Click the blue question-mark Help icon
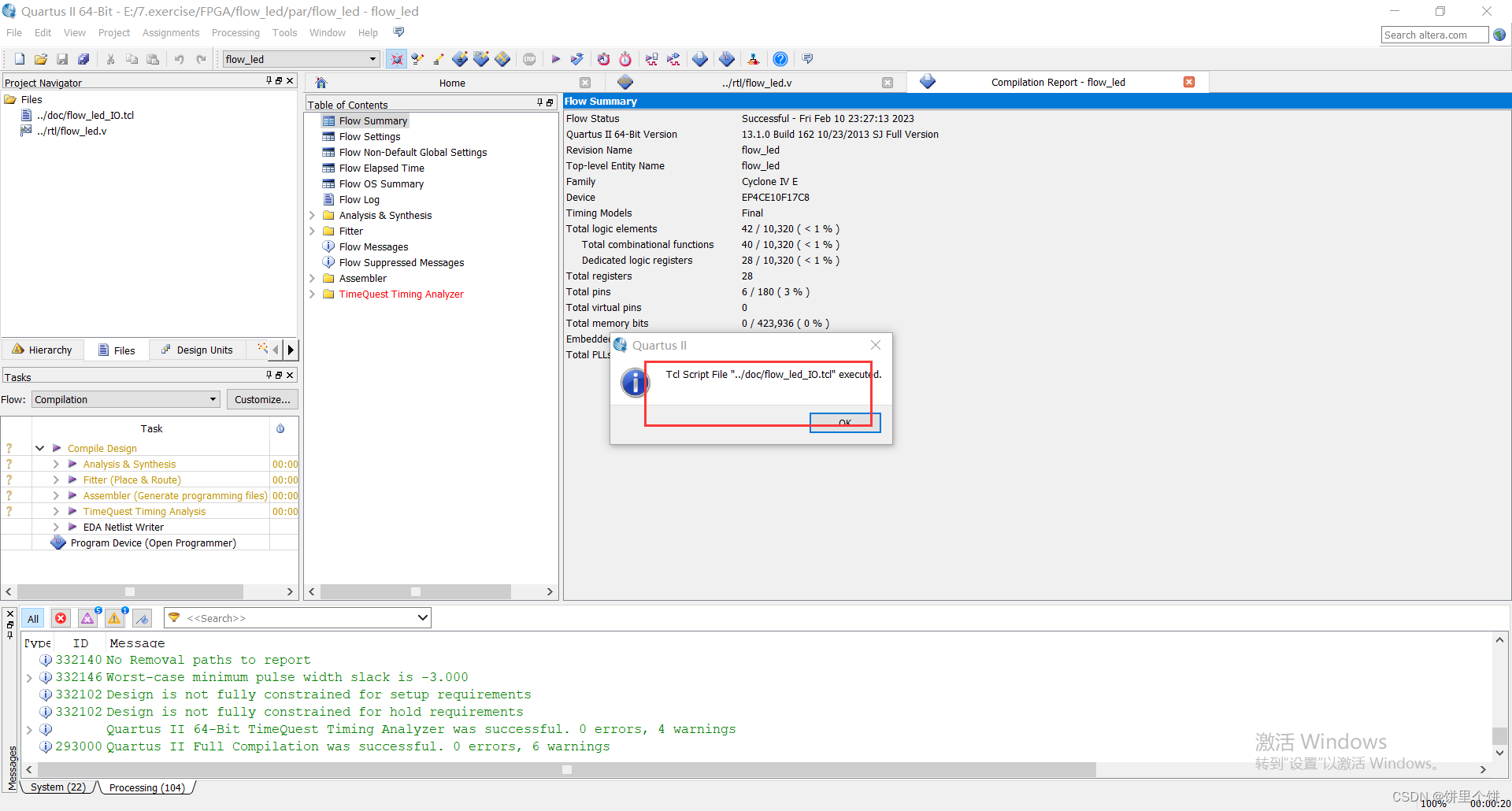Viewport: 1512px width, 811px height. tap(780, 59)
